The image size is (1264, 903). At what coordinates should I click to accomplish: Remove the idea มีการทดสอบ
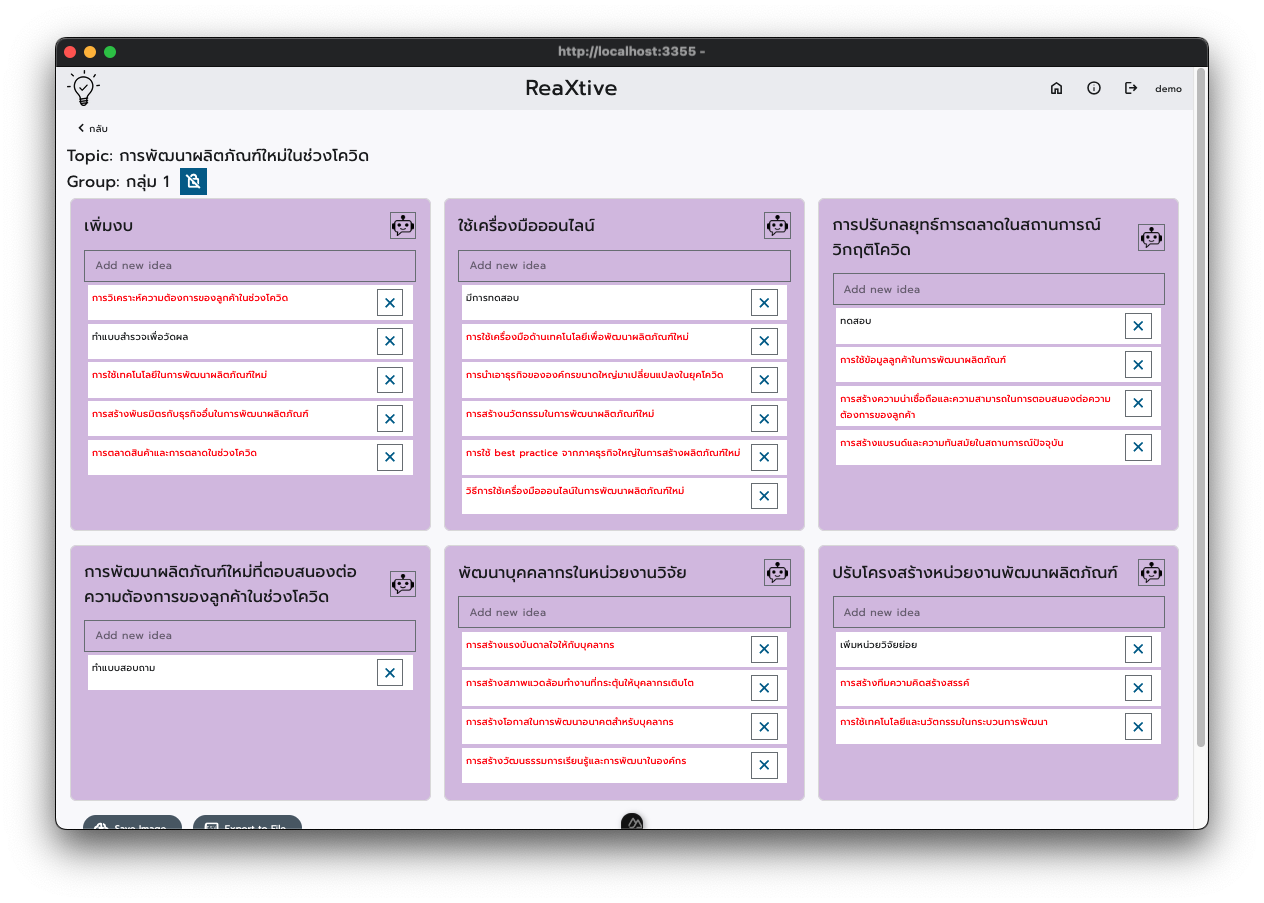point(764,303)
